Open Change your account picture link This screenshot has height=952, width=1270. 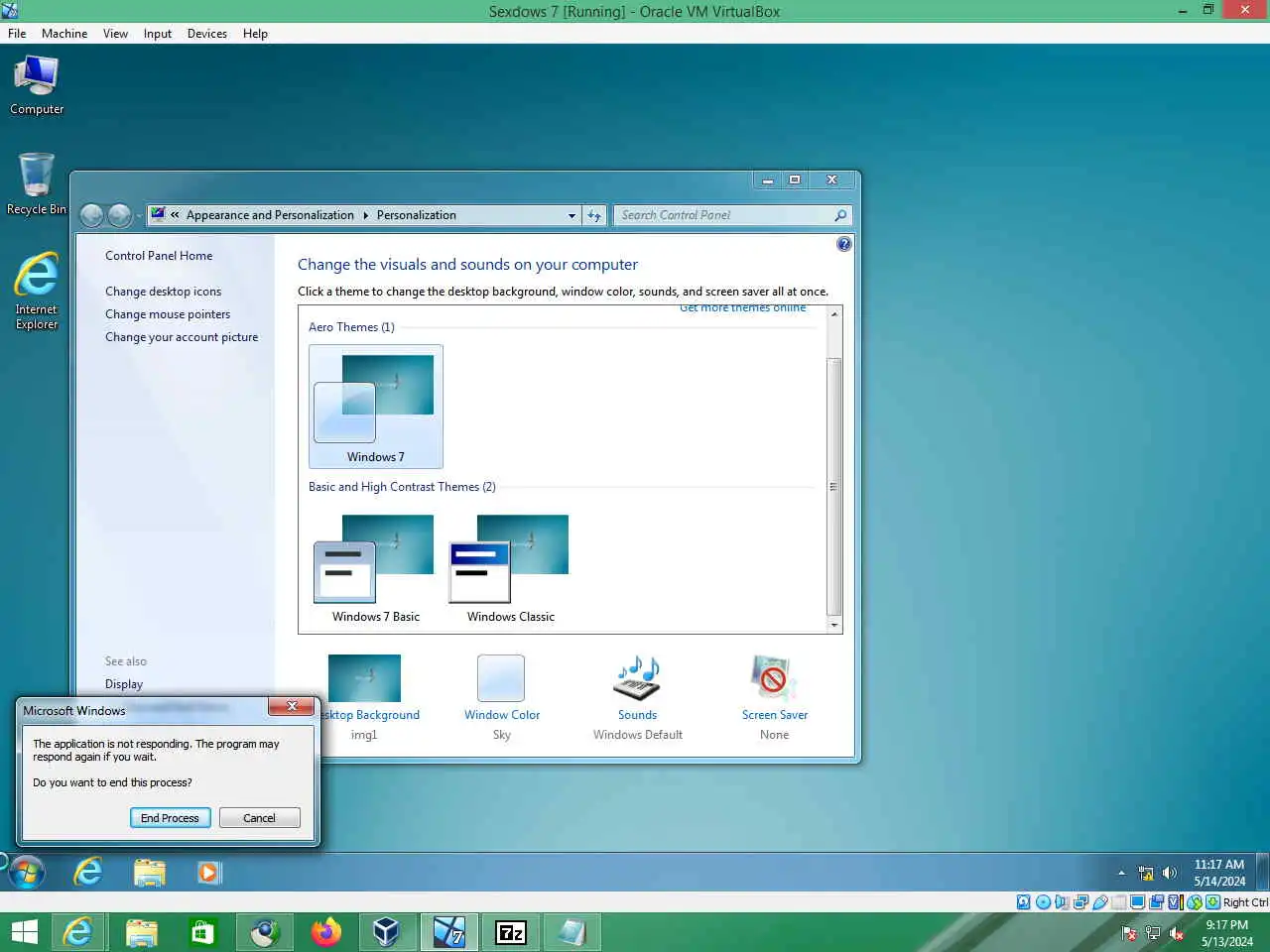[182, 337]
